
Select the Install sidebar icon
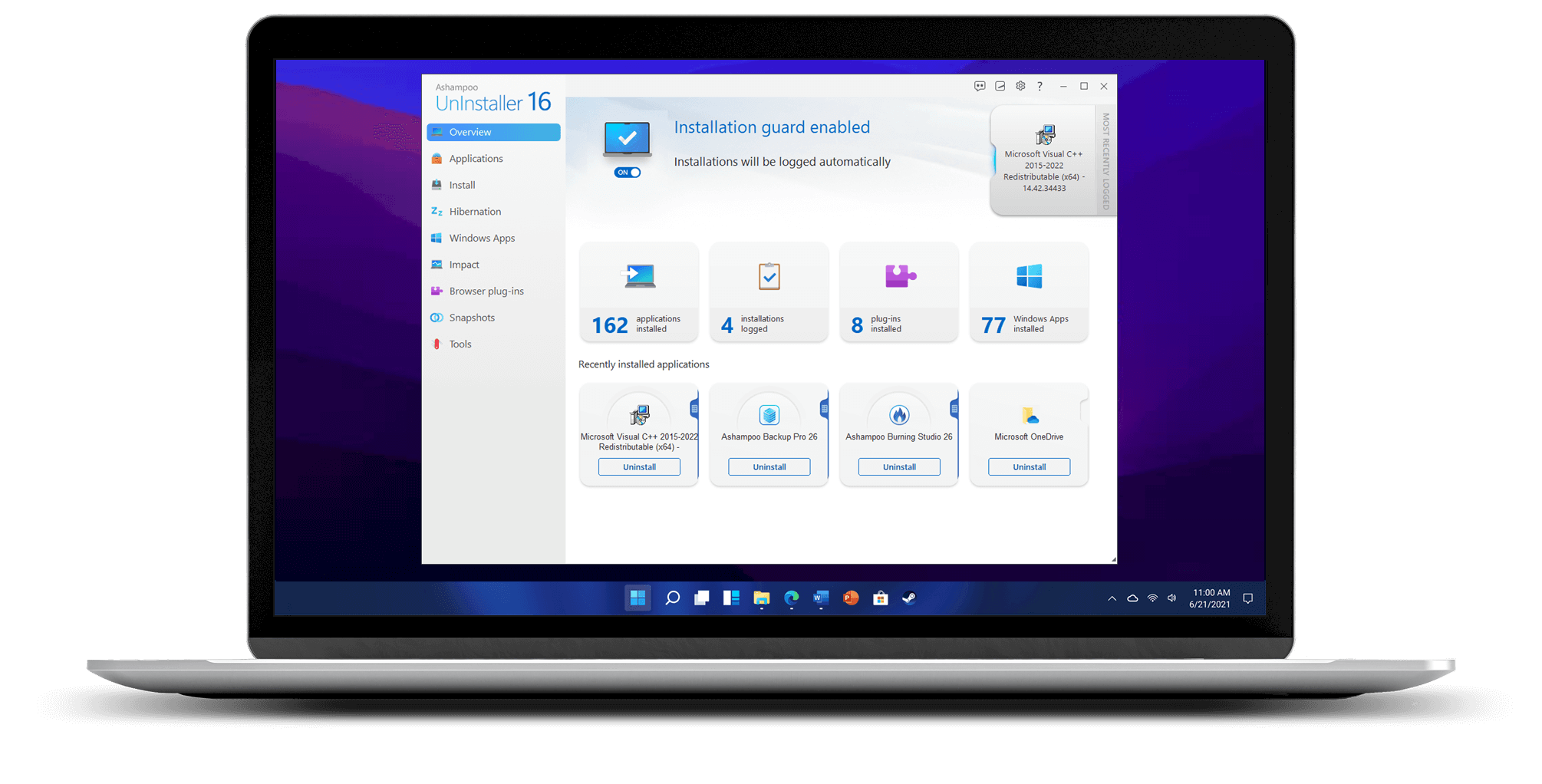coord(437,185)
